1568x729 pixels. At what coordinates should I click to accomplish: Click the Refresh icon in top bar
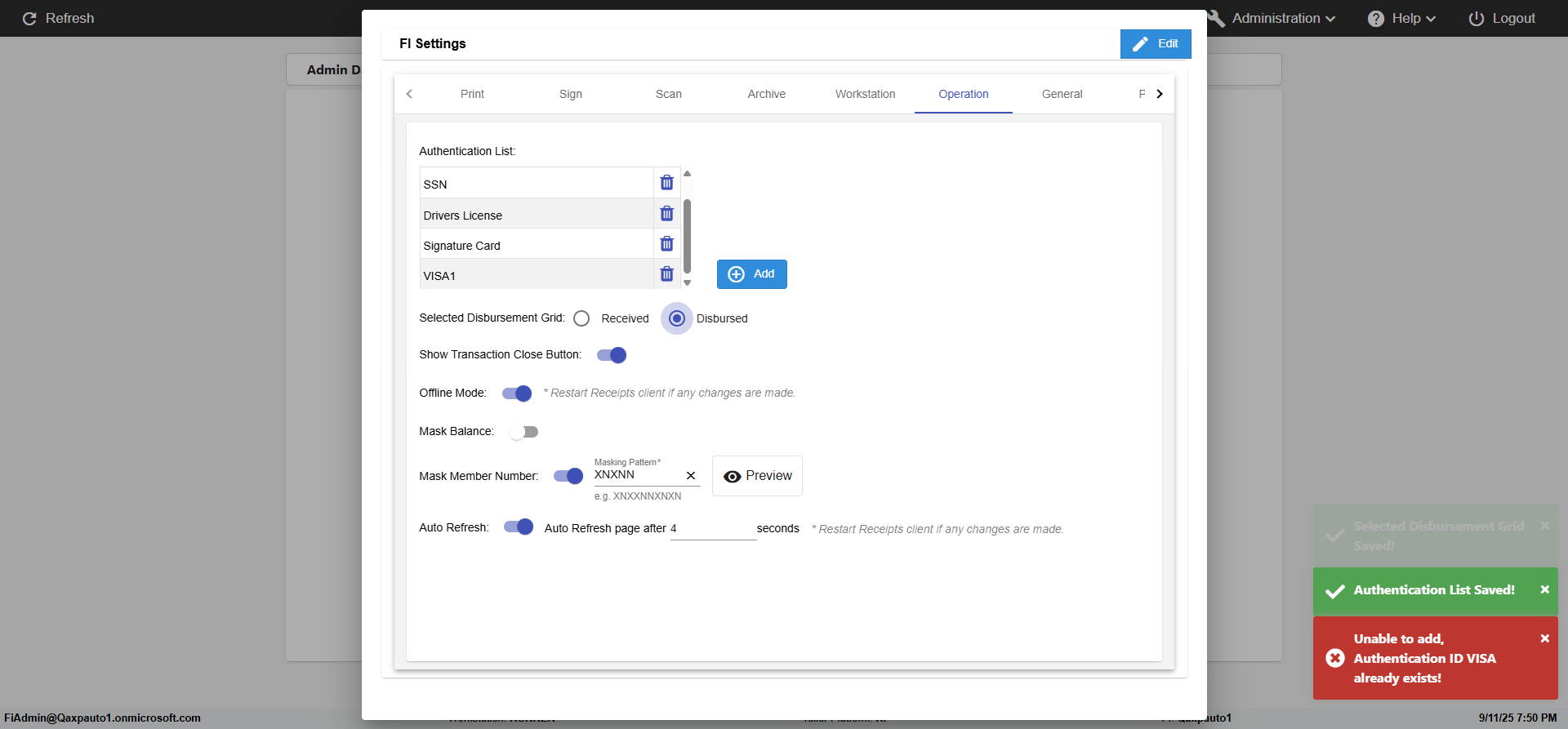click(29, 18)
